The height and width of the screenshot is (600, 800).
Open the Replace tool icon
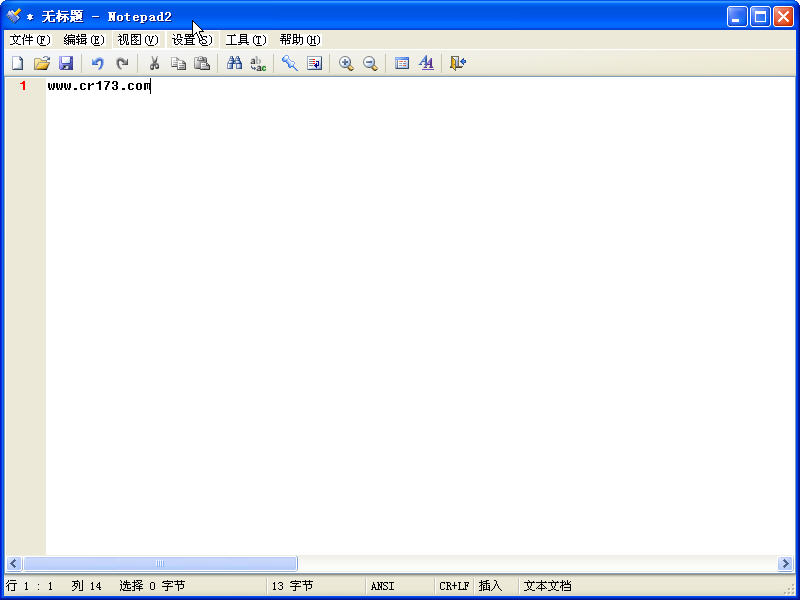point(258,63)
